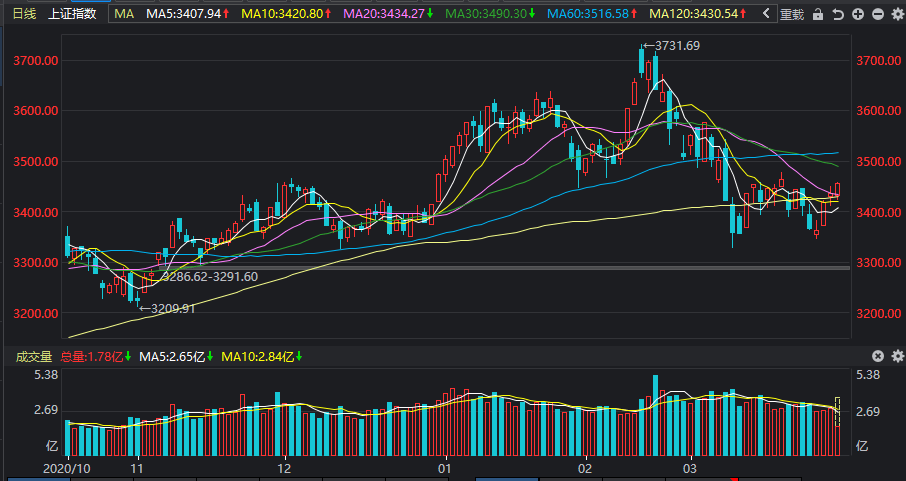Collapse the MA indicator bar with the chevron
Screen dimensions: 906x481
point(766,13)
